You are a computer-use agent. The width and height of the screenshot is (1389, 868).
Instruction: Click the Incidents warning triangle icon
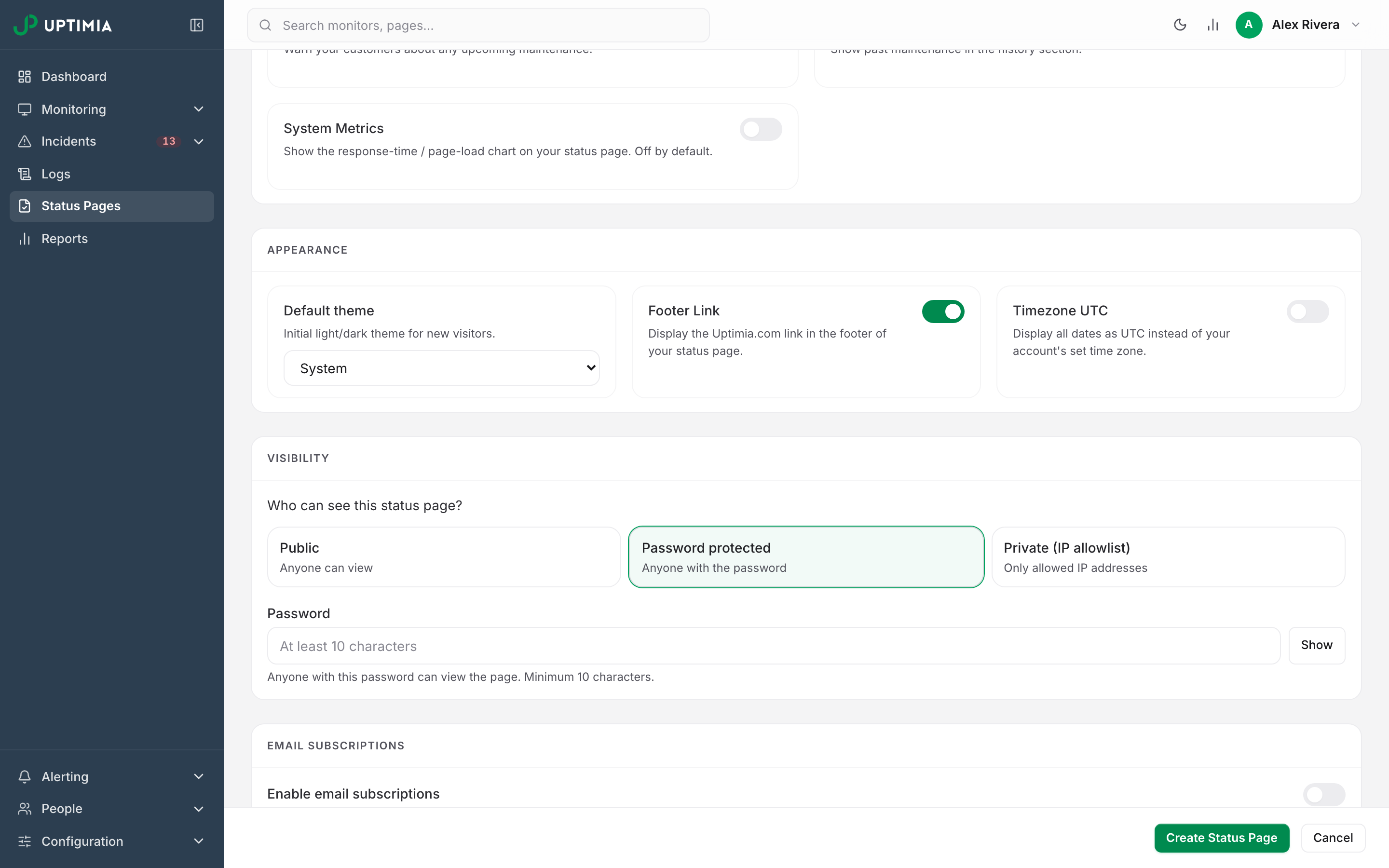click(25, 141)
